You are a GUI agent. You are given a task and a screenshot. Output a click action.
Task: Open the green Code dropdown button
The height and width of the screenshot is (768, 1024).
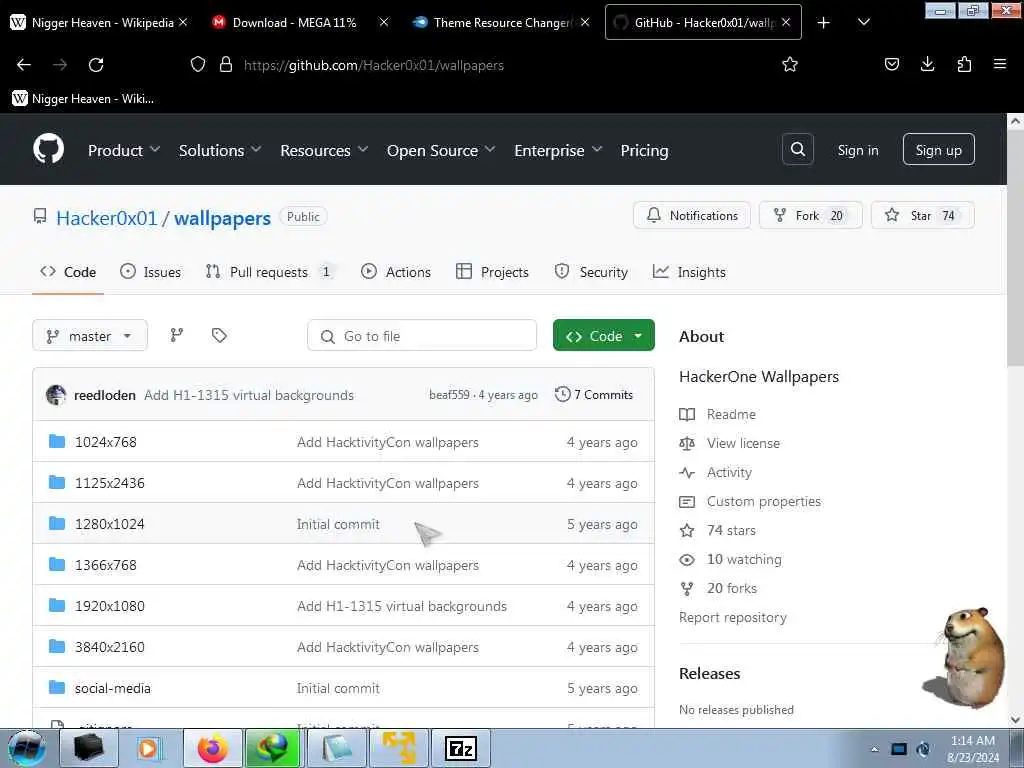603,336
